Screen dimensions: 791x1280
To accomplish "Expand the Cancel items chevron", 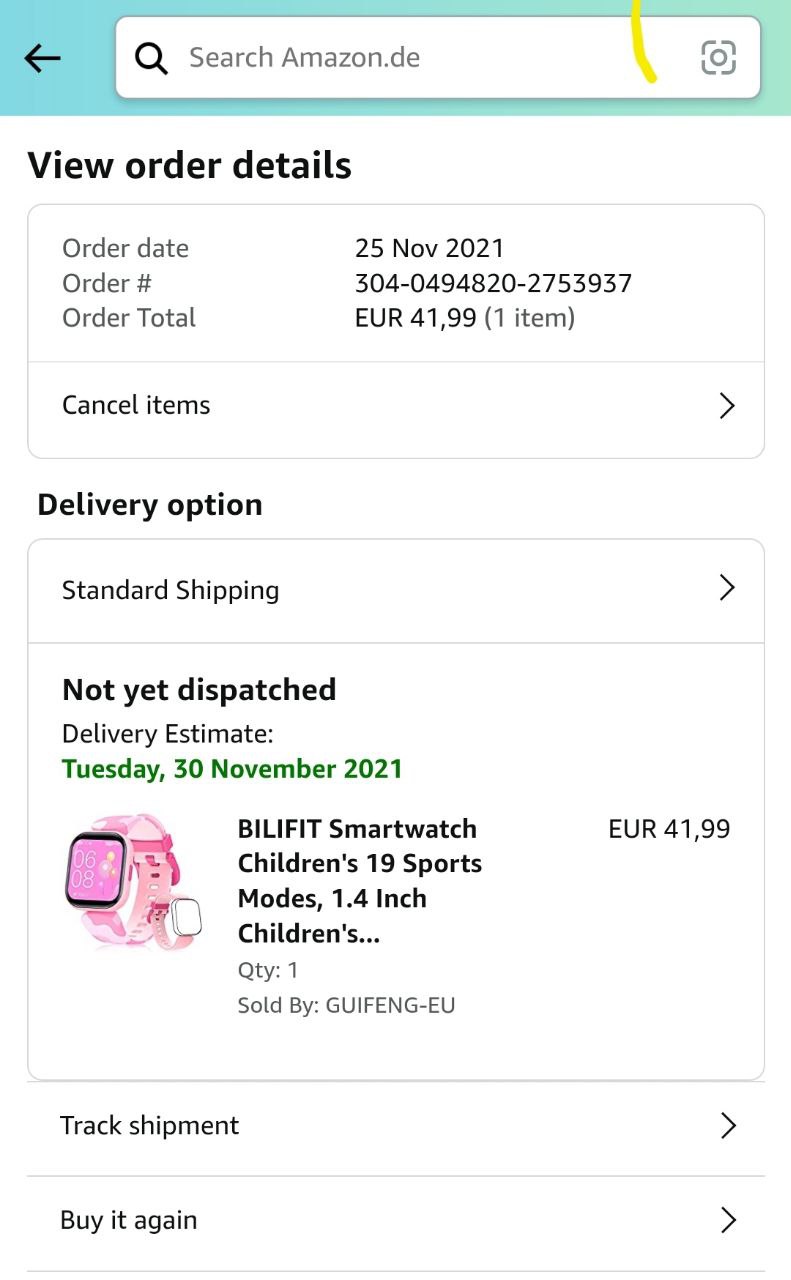I will 727,406.
